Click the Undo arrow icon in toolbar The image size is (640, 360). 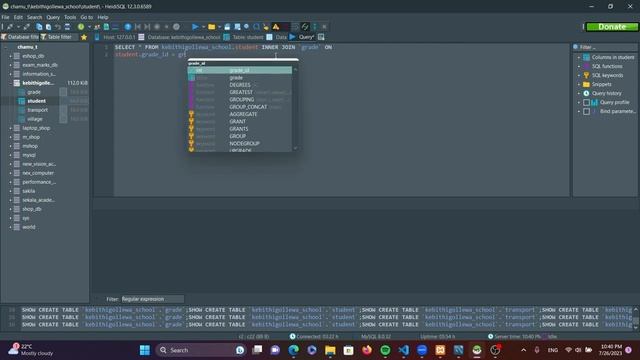(x=58, y=27)
